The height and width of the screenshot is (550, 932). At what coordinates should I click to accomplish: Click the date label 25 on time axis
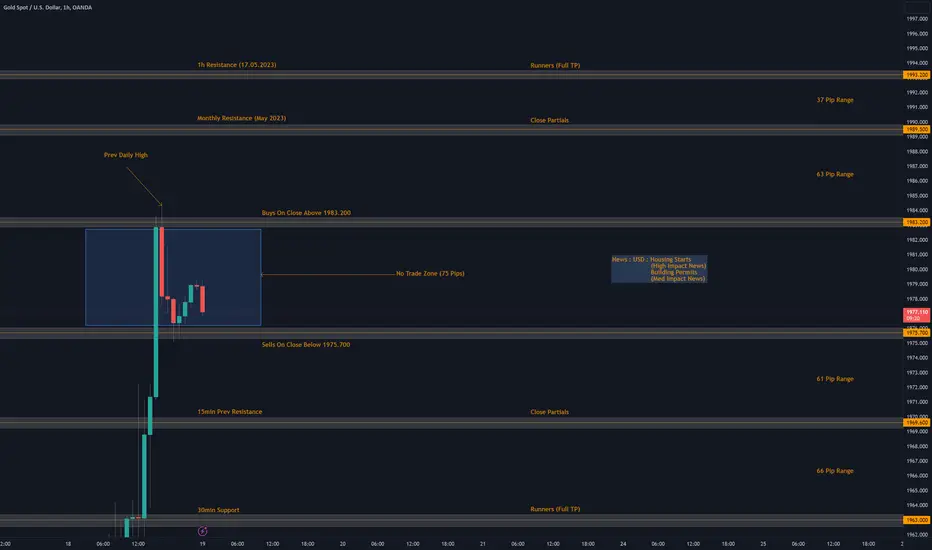coord(763,543)
